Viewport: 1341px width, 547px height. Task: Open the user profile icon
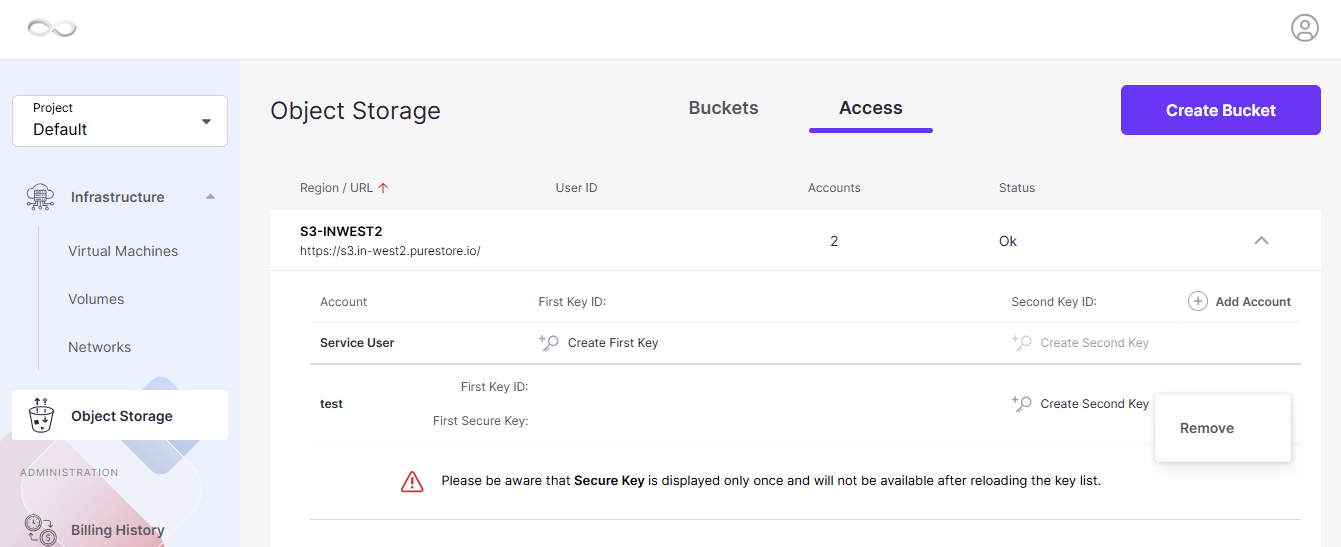1305,28
